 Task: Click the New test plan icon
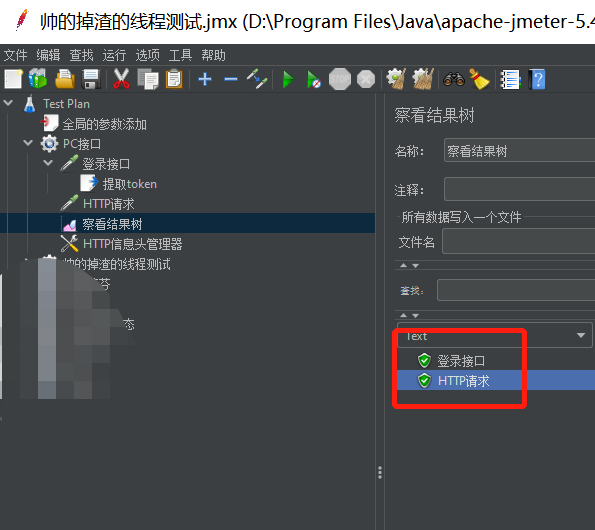[x=14, y=79]
